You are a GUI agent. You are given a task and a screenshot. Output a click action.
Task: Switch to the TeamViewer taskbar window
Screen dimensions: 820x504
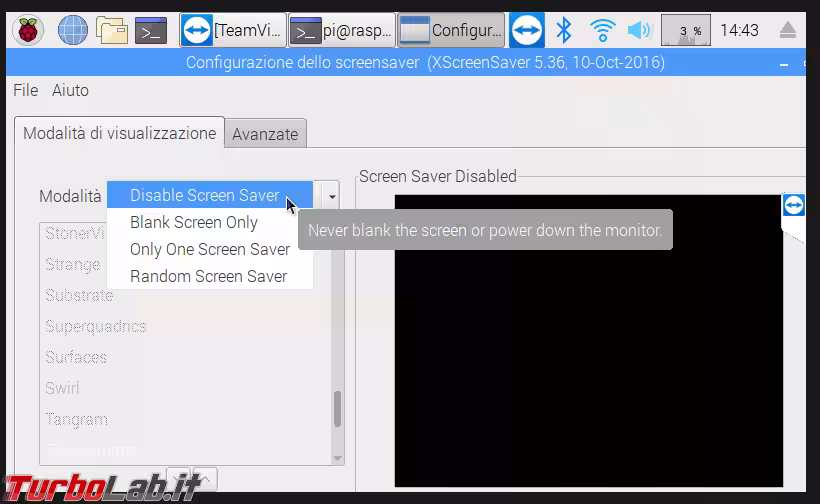[x=233, y=30]
